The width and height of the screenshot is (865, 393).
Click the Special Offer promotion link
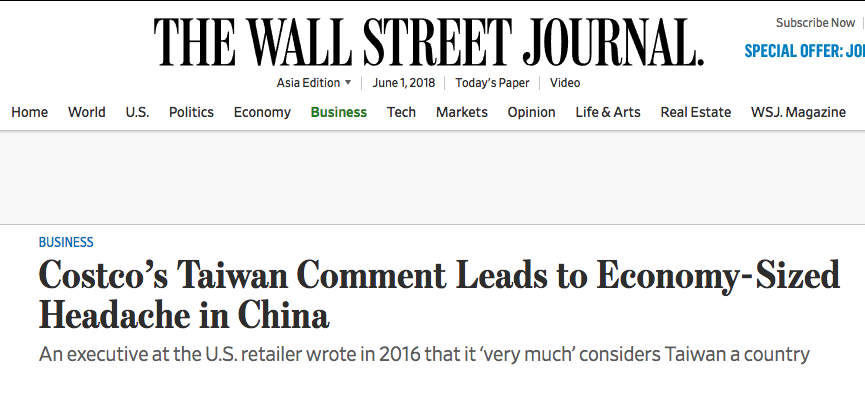click(x=805, y=51)
